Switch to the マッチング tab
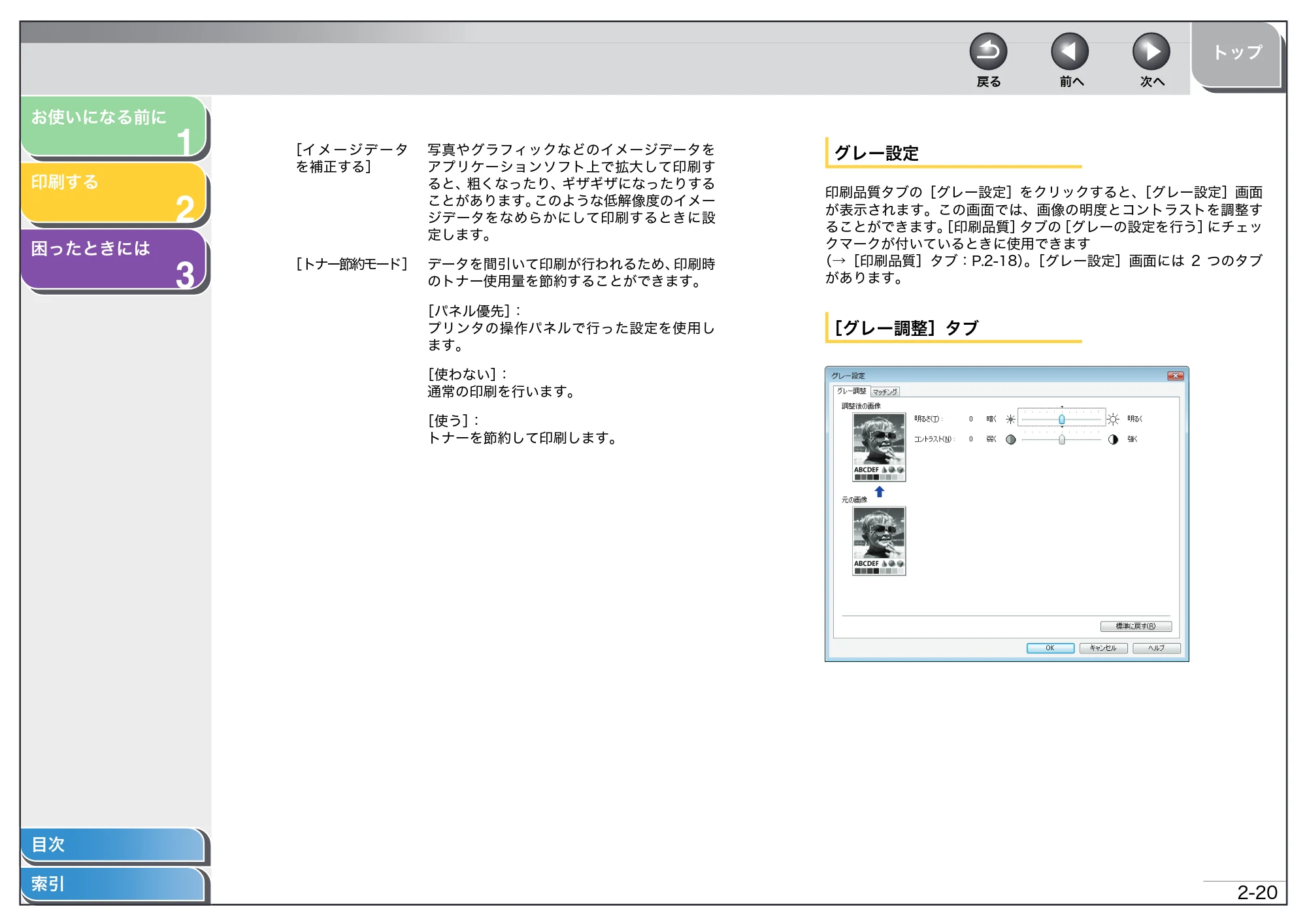This screenshot has width=1307, height=924. (885, 392)
